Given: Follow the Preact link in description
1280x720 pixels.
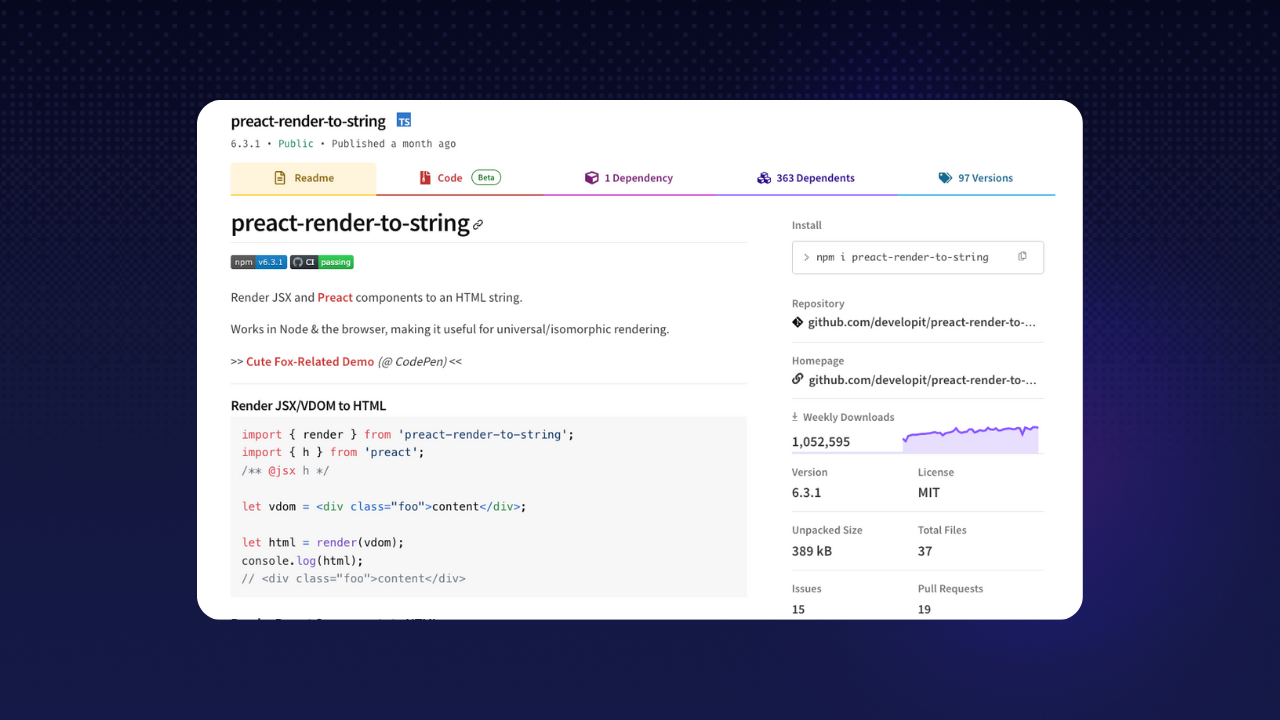Looking at the screenshot, I should 335,297.
